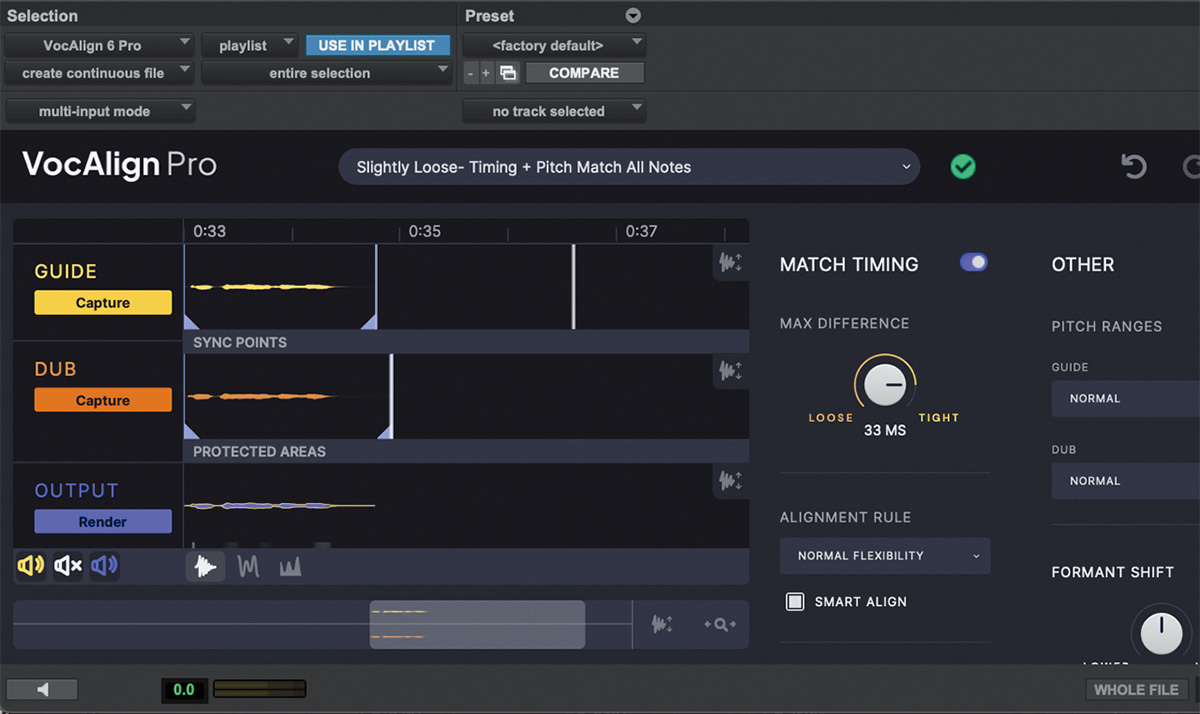Toggle the Match Timing switch off
This screenshot has height=714, width=1200.
(x=972, y=262)
